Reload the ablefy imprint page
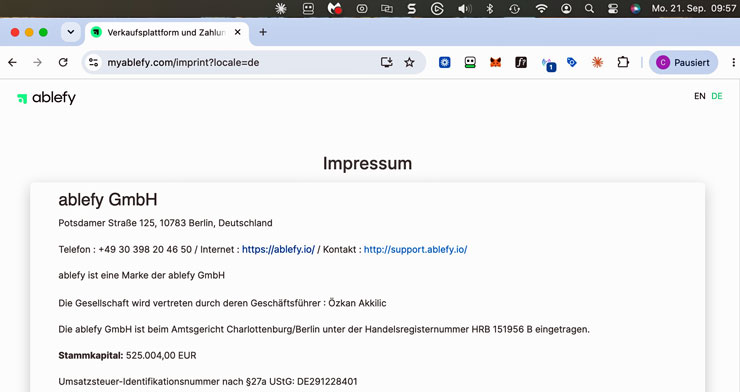This screenshot has width=740, height=392. (x=63, y=62)
